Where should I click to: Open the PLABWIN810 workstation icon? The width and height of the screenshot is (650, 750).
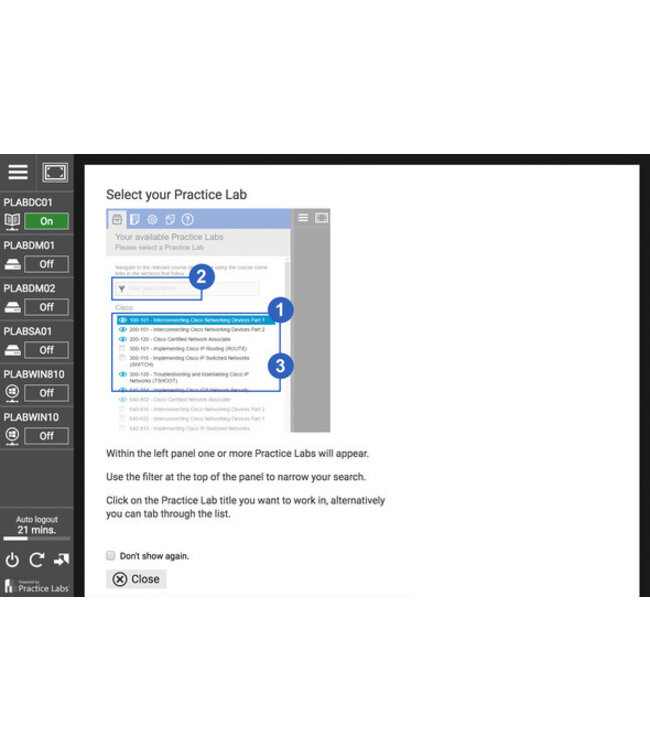13,393
